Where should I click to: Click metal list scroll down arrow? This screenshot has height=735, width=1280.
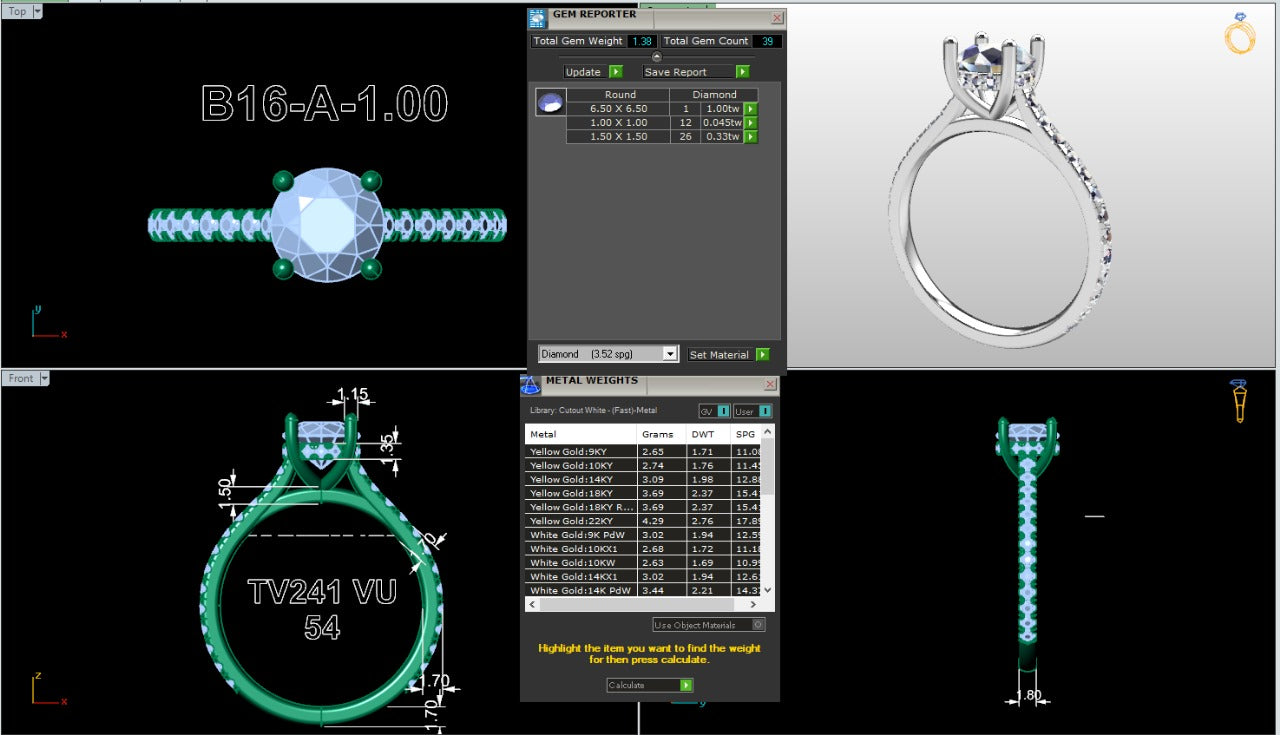click(x=769, y=591)
